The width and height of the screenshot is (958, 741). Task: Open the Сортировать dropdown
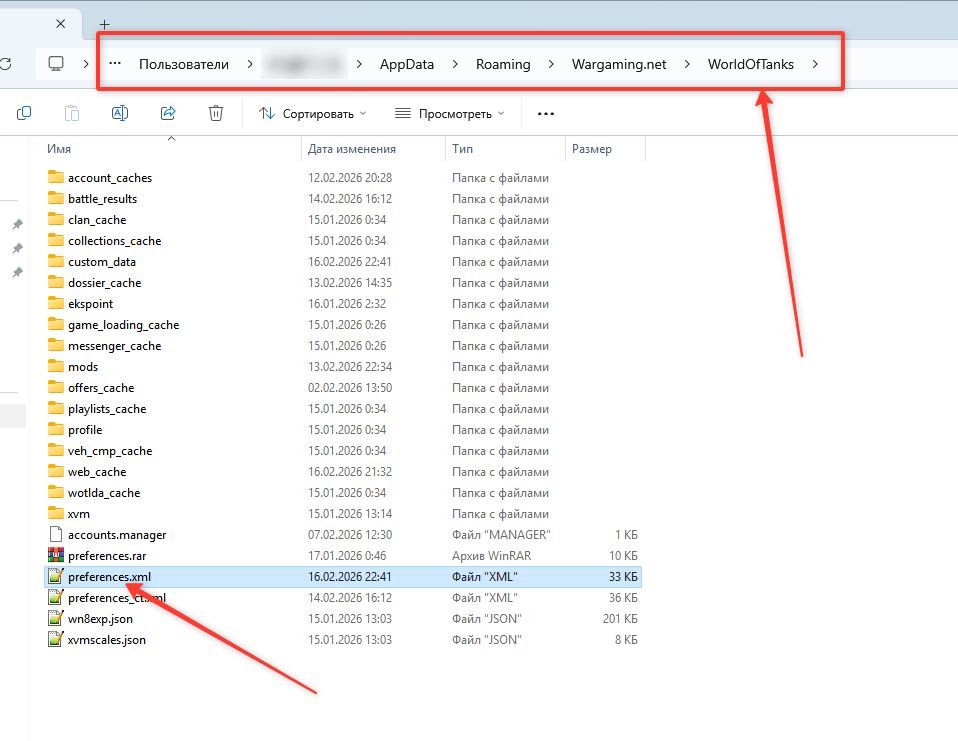(x=313, y=114)
